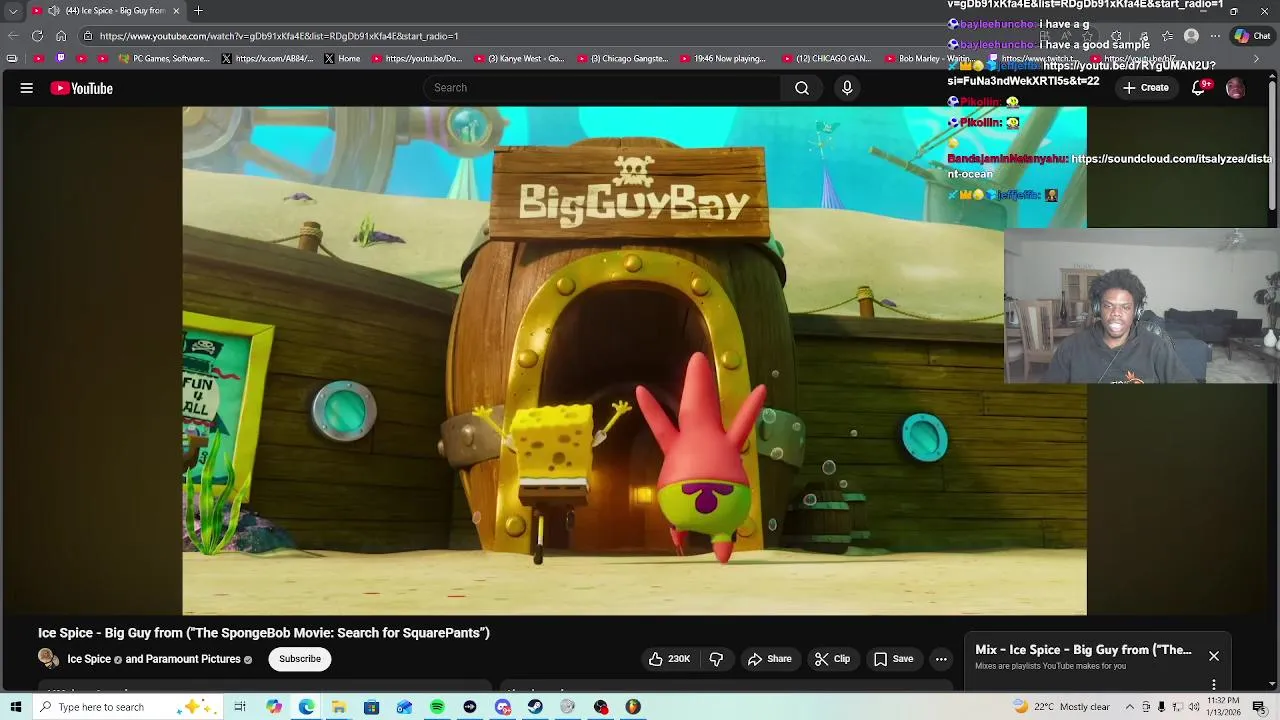
Task: Clip the video with scissors button
Action: click(832, 659)
